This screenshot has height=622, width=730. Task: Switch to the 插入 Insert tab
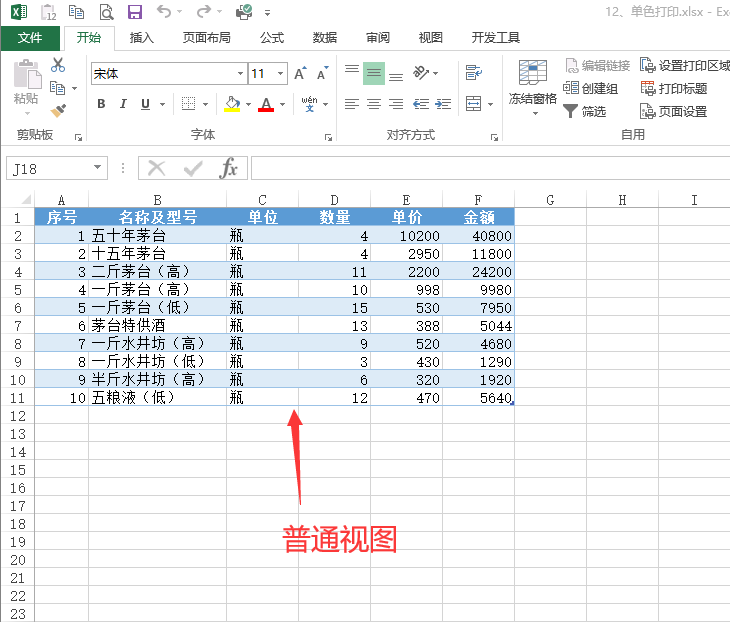(142, 38)
